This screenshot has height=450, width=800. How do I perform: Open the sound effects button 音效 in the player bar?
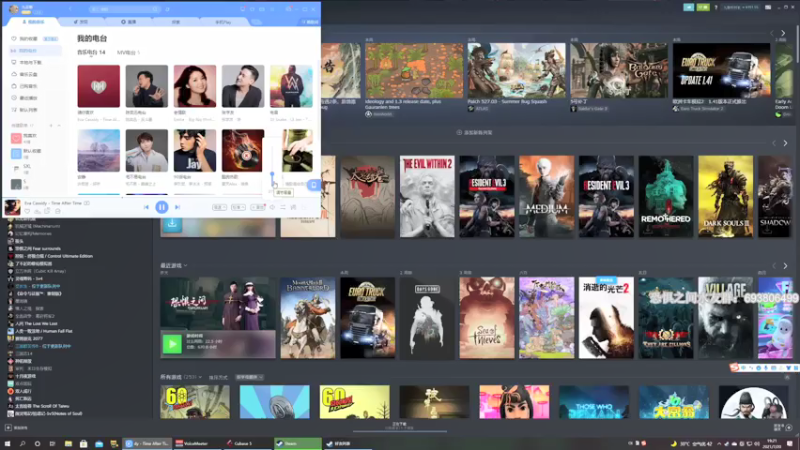tap(258, 207)
